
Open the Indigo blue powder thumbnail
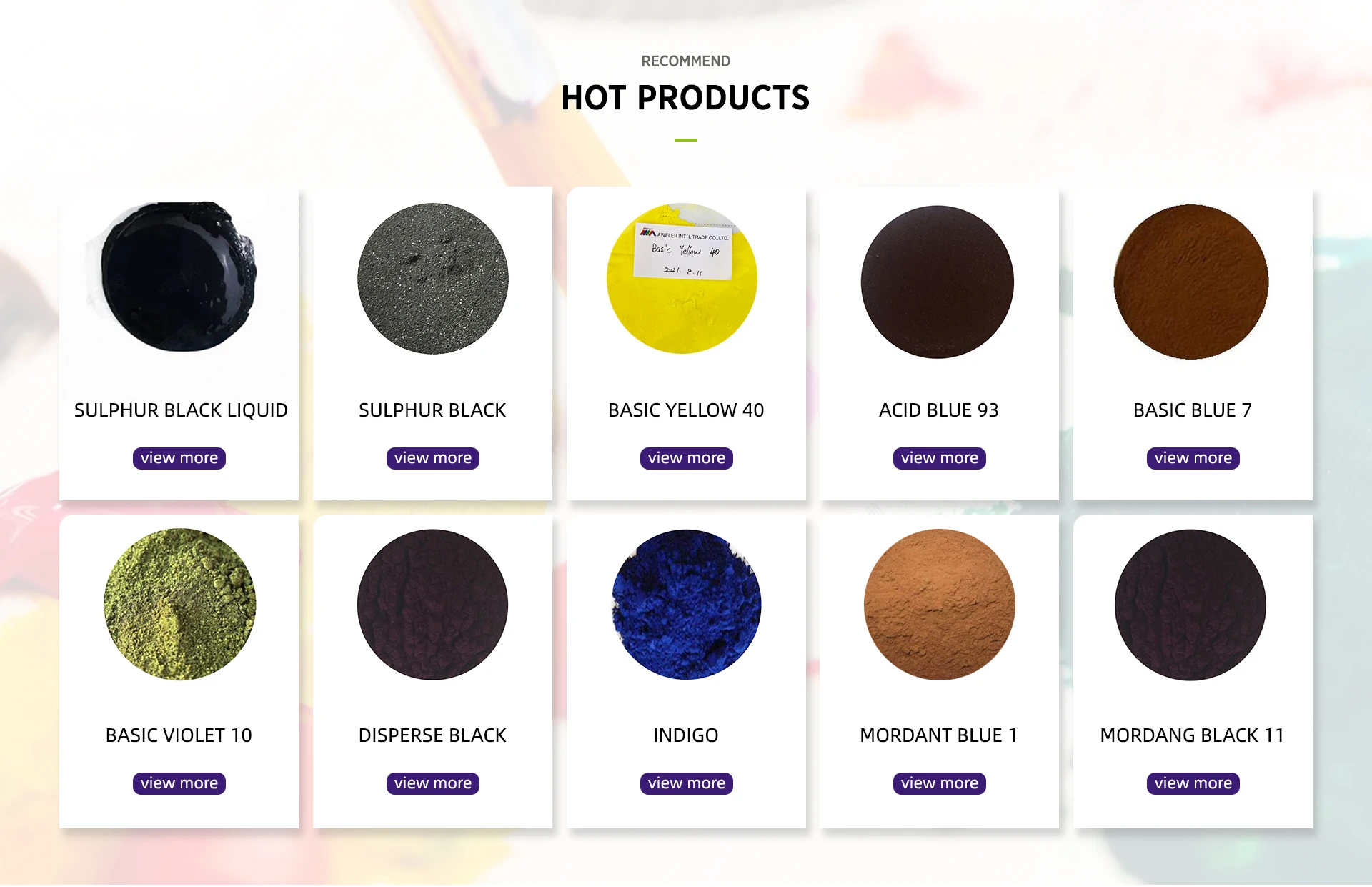[x=687, y=604]
